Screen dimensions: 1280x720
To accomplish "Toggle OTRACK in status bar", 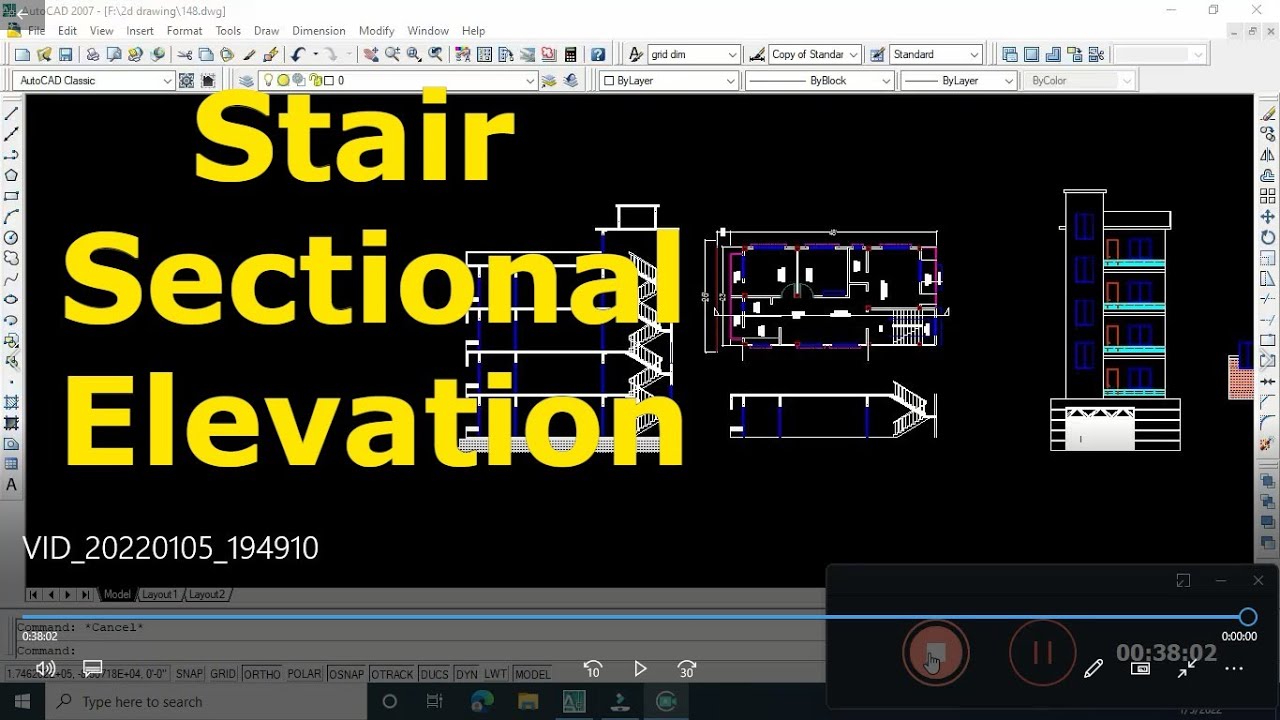I will (x=392, y=674).
